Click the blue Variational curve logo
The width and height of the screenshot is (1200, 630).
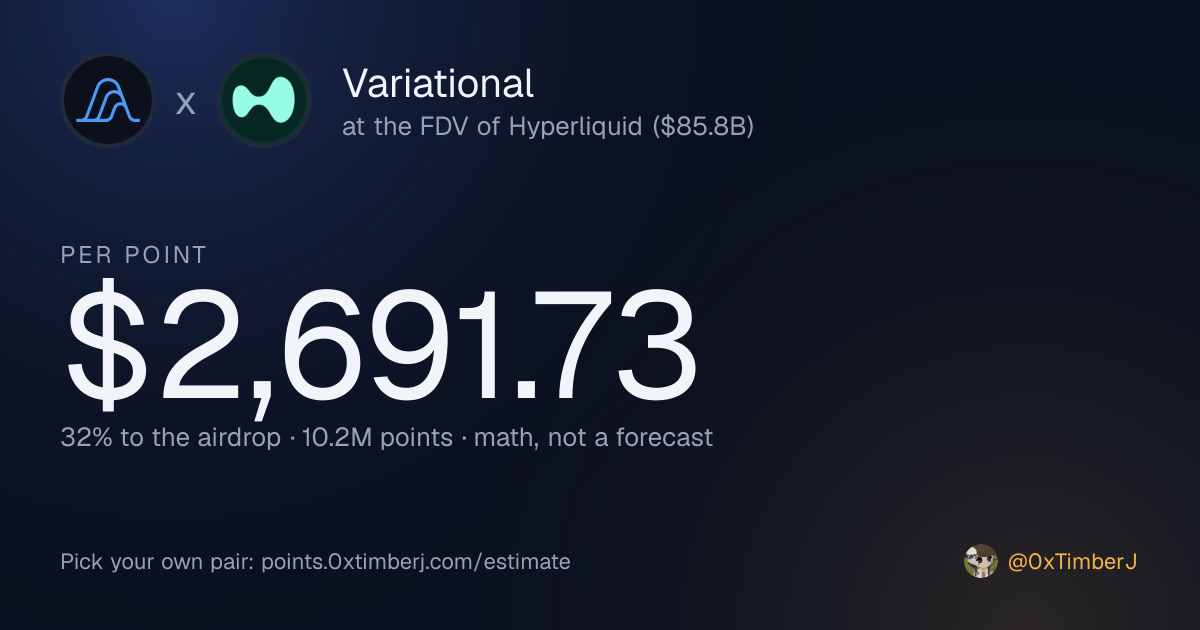point(108,101)
